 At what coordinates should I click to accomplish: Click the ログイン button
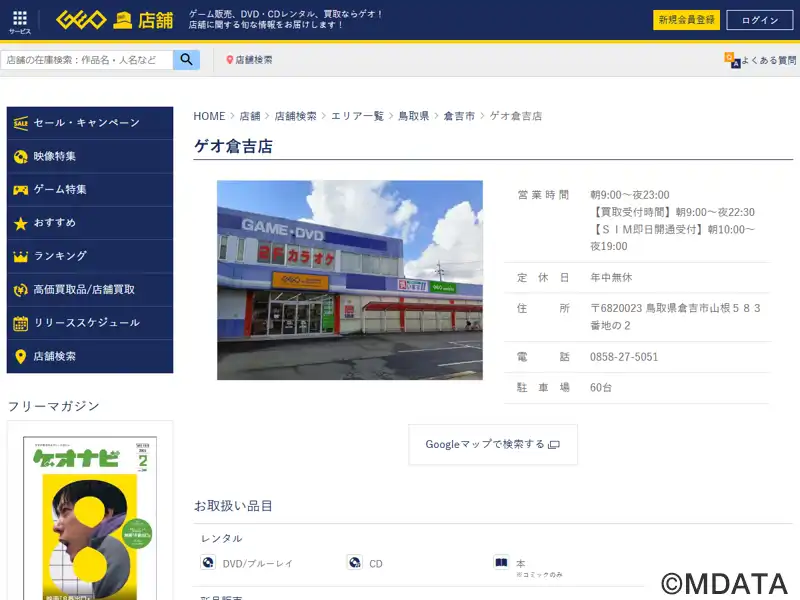[760, 20]
